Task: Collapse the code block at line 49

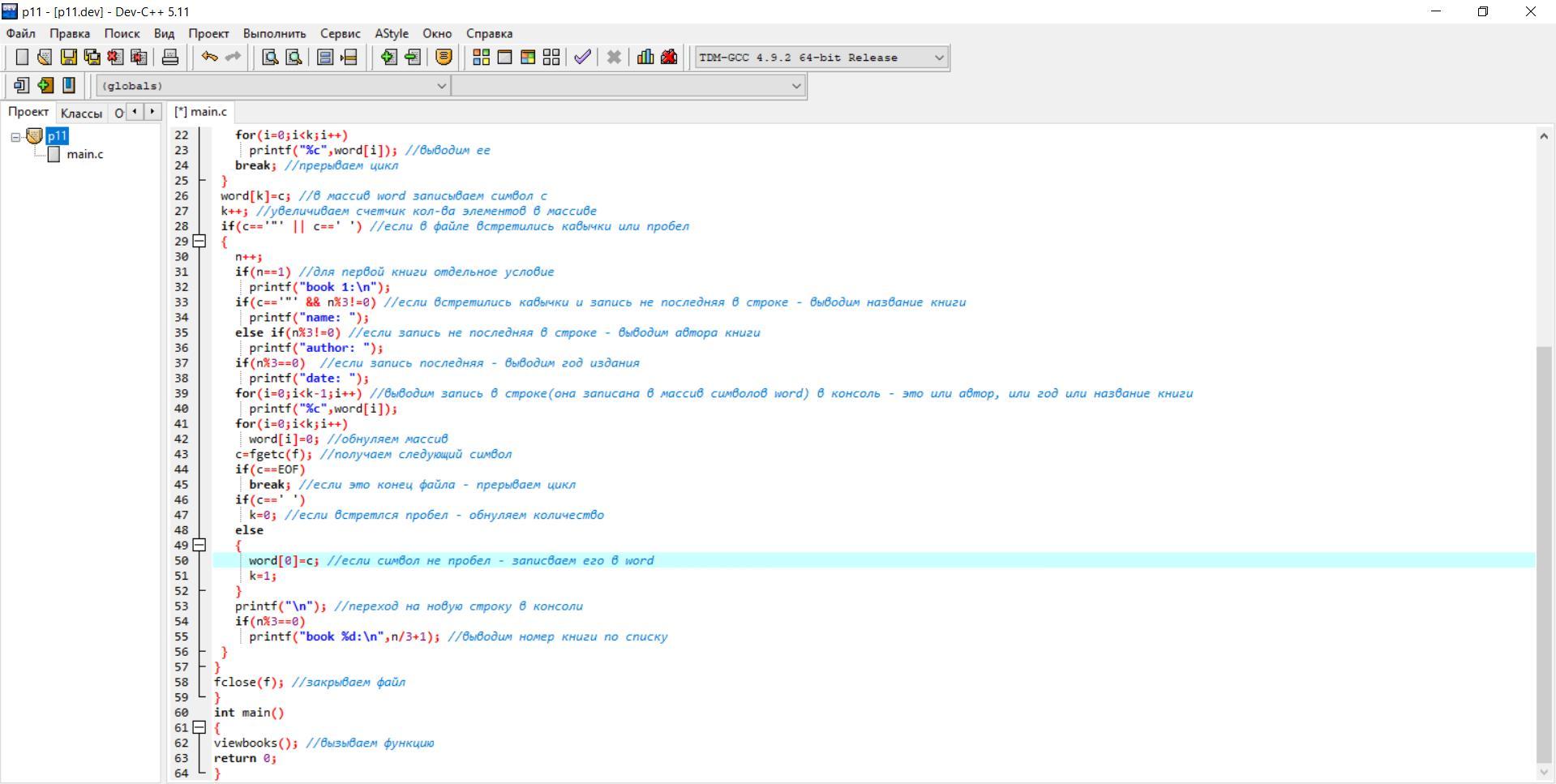Action: click(199, 545)
